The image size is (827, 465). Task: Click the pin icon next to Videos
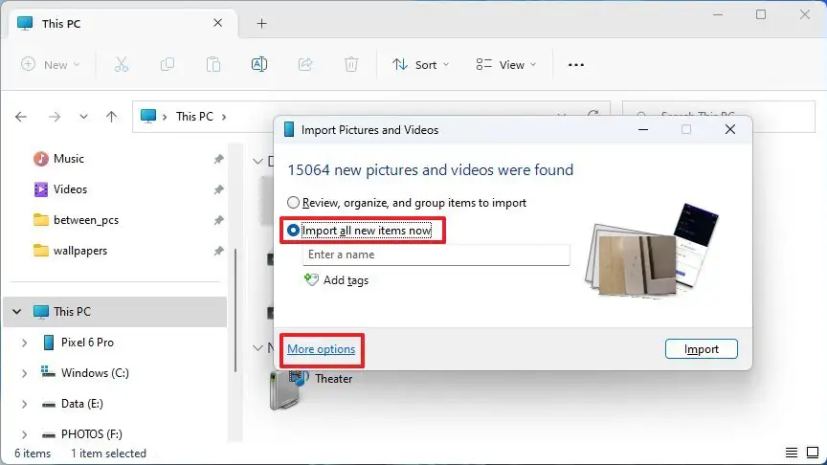[218, 189]
